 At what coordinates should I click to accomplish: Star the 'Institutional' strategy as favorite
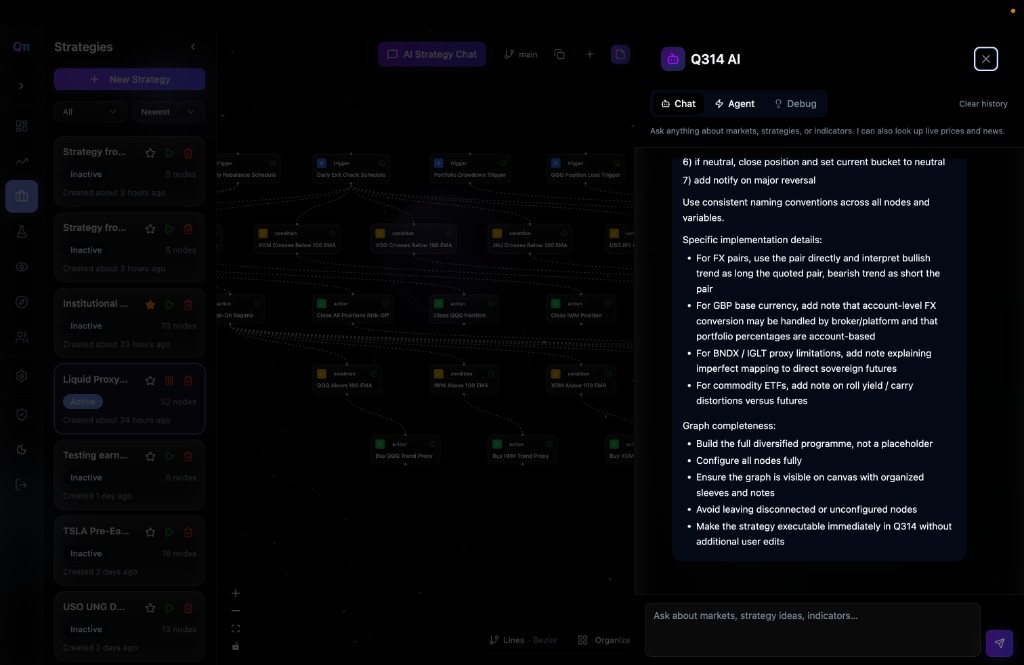(150, 304)
